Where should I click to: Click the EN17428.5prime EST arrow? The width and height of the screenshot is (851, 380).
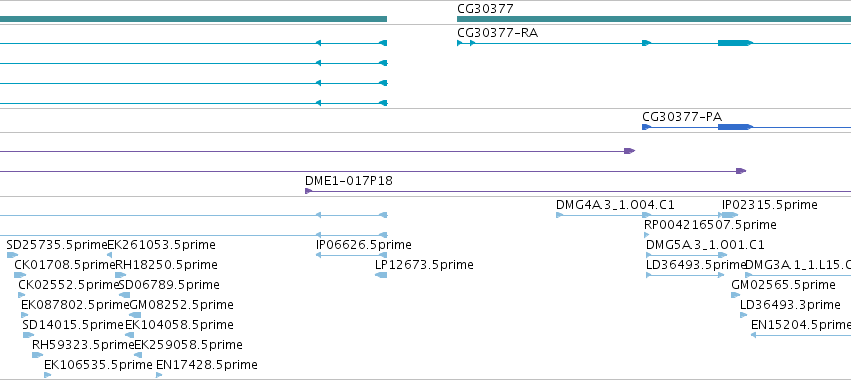[159, 375]
